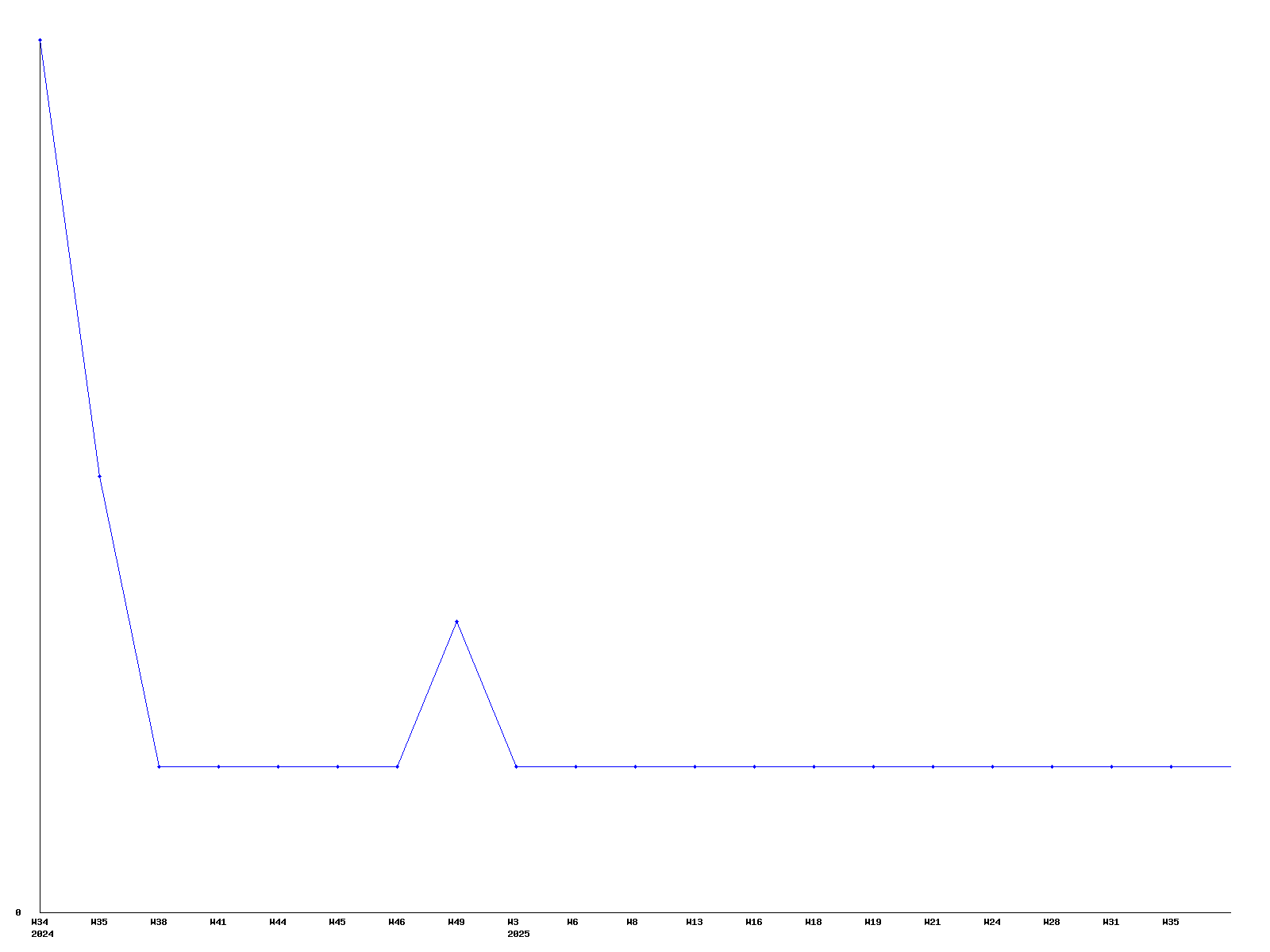Click the W41 x-axis label
Screen dimensions: 1270x952
(x=218, y=922)
